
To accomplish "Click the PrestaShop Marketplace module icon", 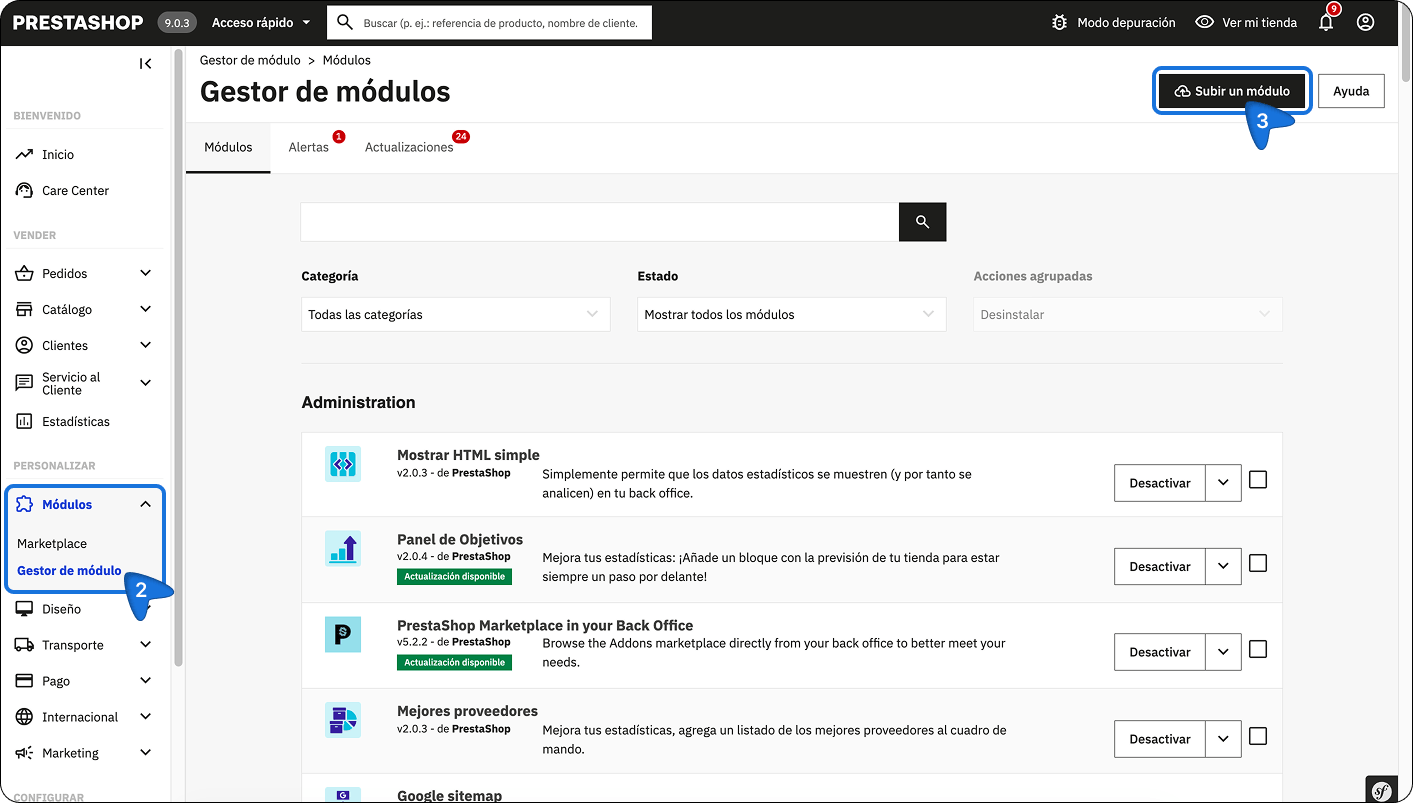I will [343, 634].
